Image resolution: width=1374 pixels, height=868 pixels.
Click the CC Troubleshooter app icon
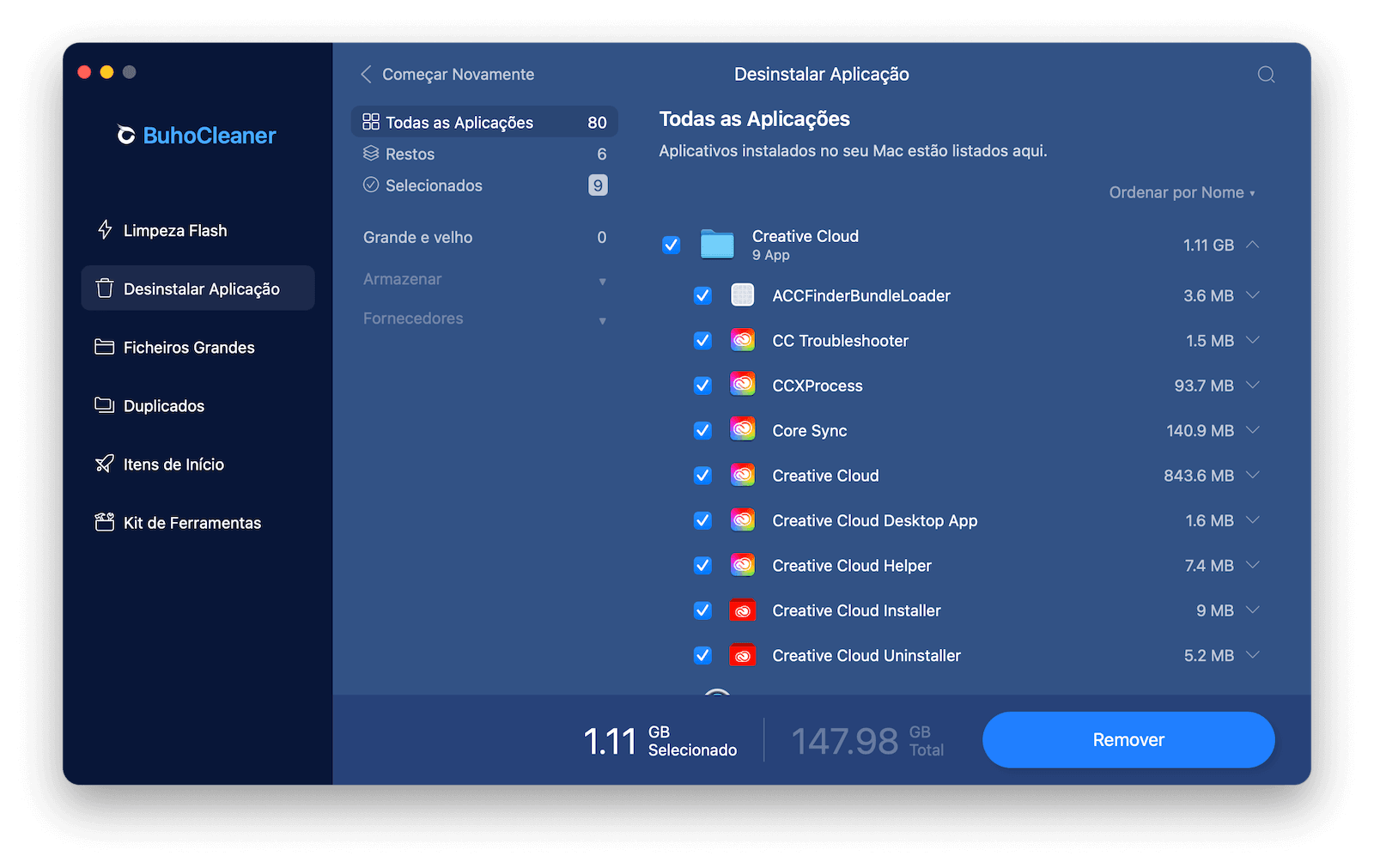[x=743, y=340]
